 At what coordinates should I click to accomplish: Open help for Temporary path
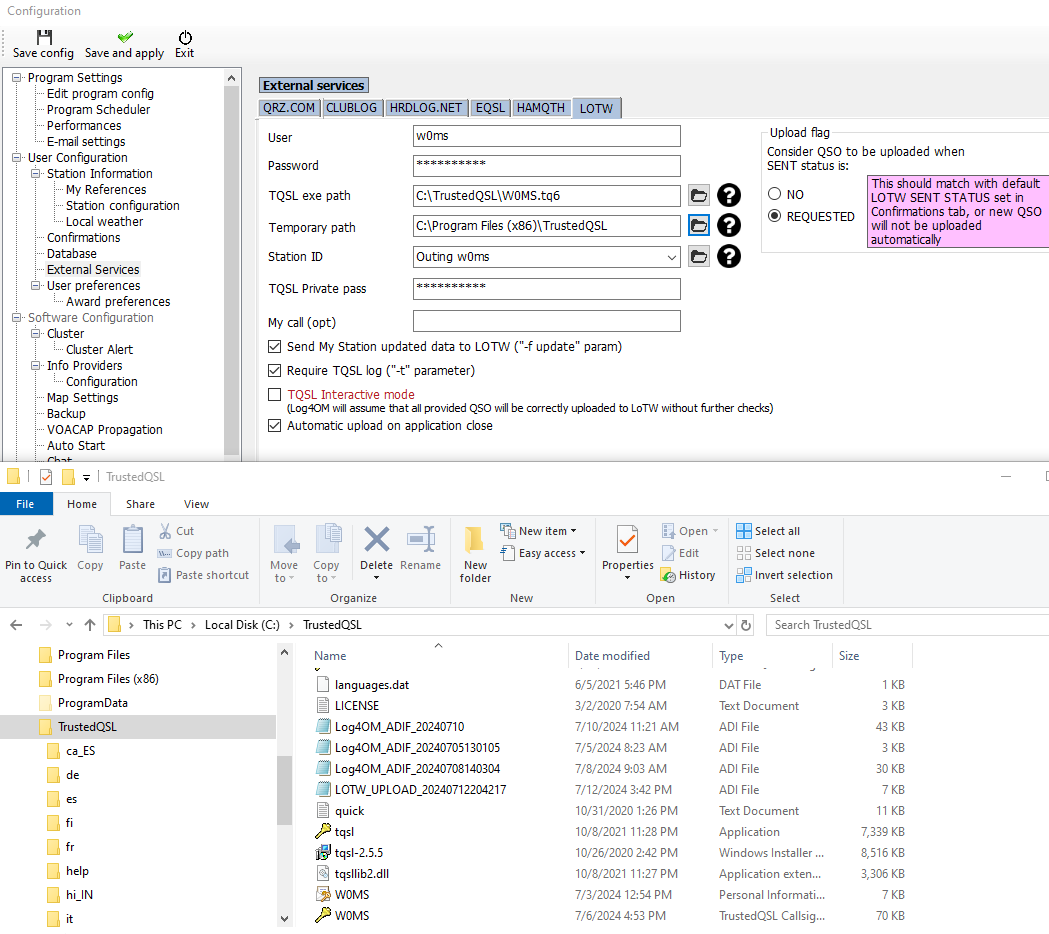coord(729,225)
